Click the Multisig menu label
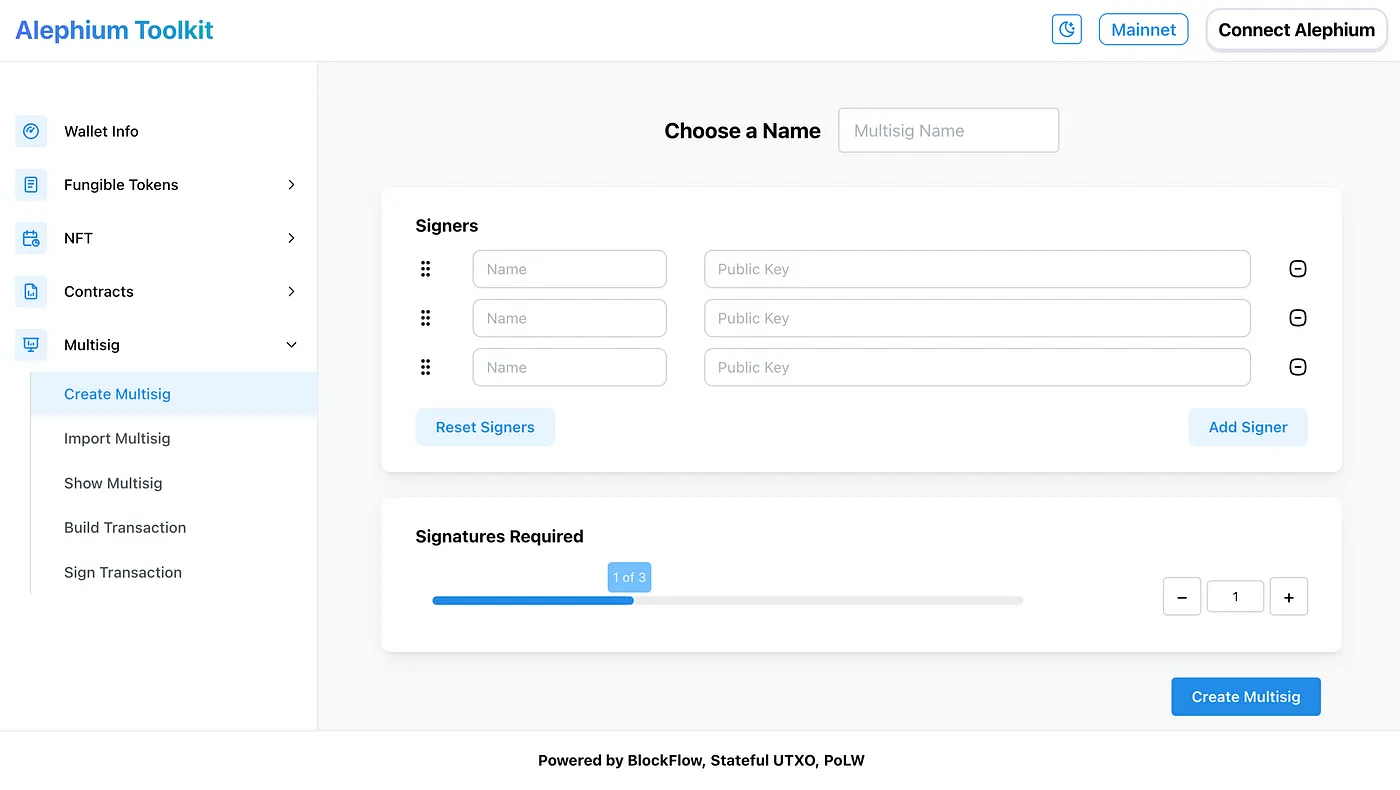 pyautogui.click(x=91, y=345)
